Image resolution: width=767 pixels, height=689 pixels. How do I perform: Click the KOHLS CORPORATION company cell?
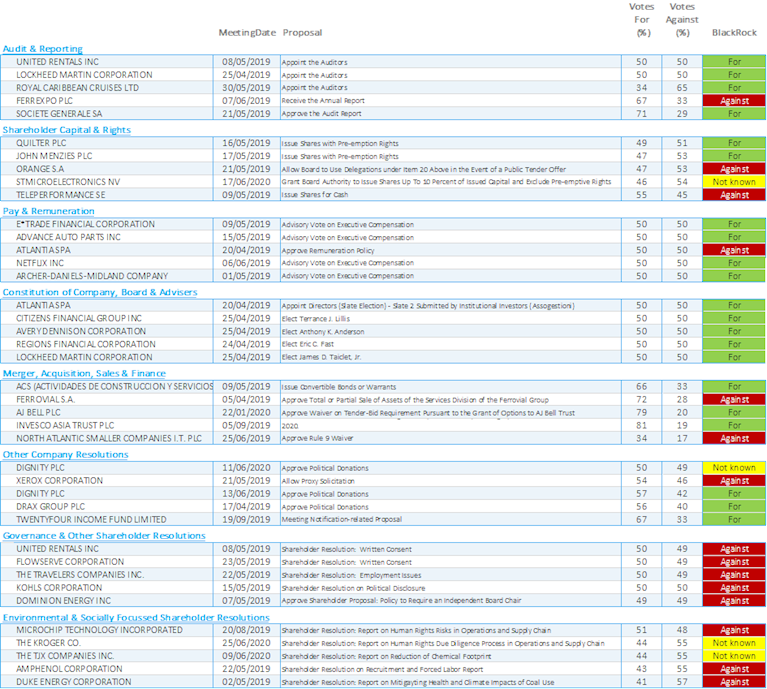click(x=107, y=588)
